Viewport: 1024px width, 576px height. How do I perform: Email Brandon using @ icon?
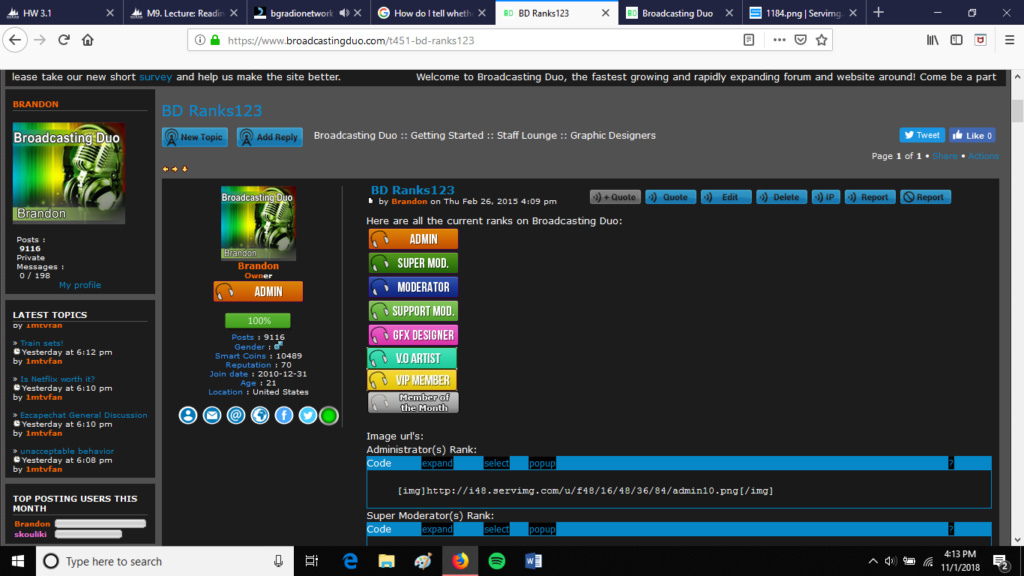click(x=236, y=415)
